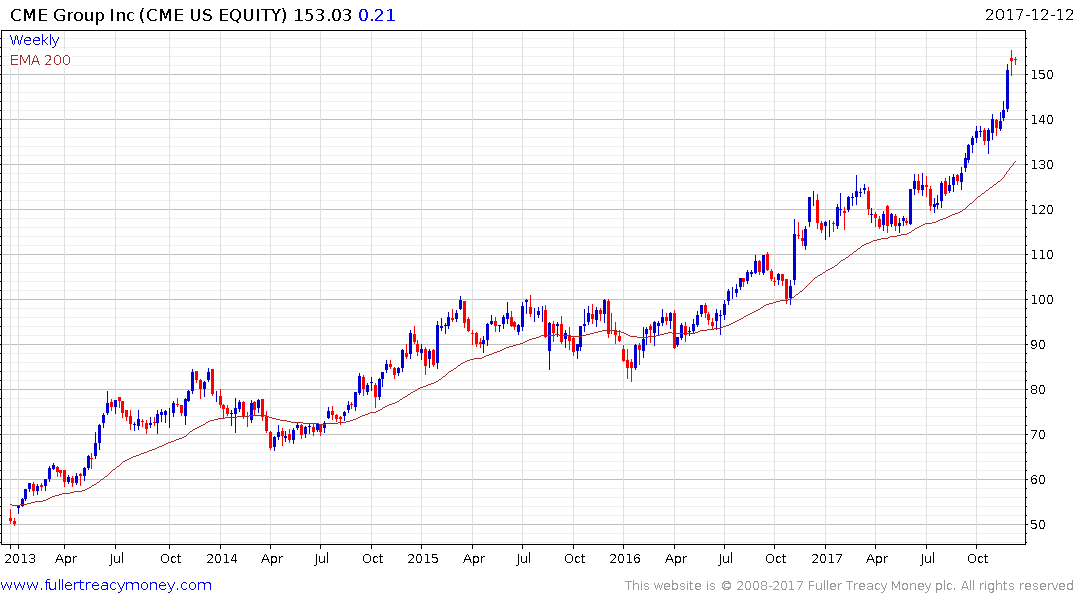Click the latest candlestick near 153
The image size is (1075, 600).
(x=1015, y=60)
